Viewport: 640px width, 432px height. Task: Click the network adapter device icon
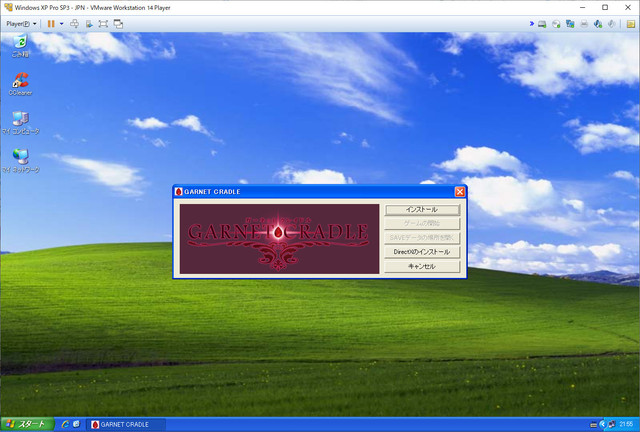570,24
